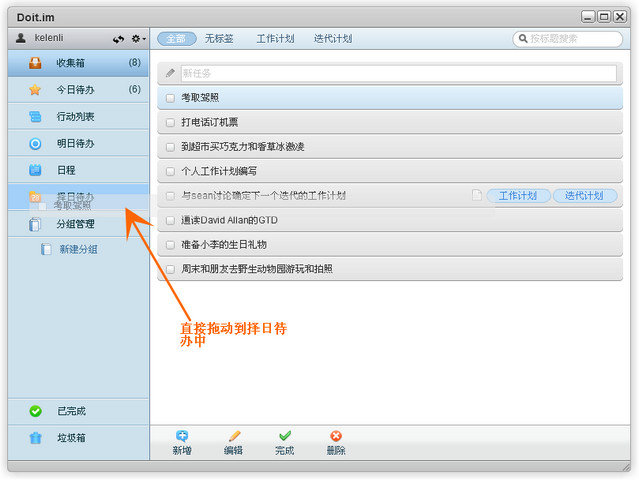Image resolution: width=639 pixels, height=480 pixels.
Task: Click the 编辑 pencil button
Action: pyautogui.click(x=233, y=443)
